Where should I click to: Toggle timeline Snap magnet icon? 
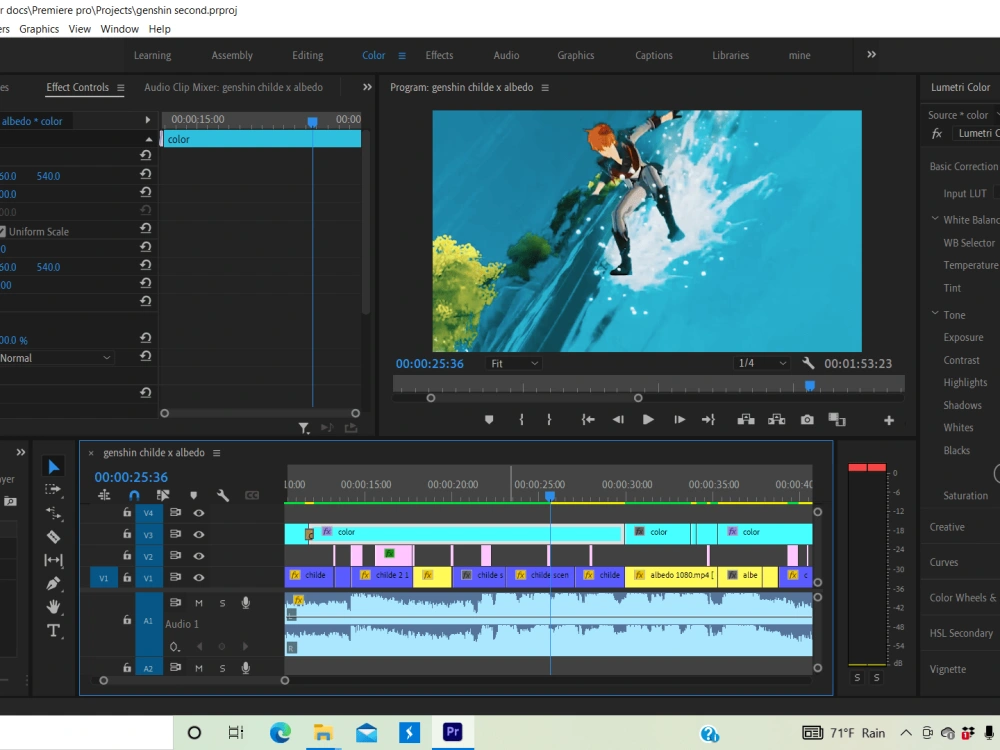point(134,495)
